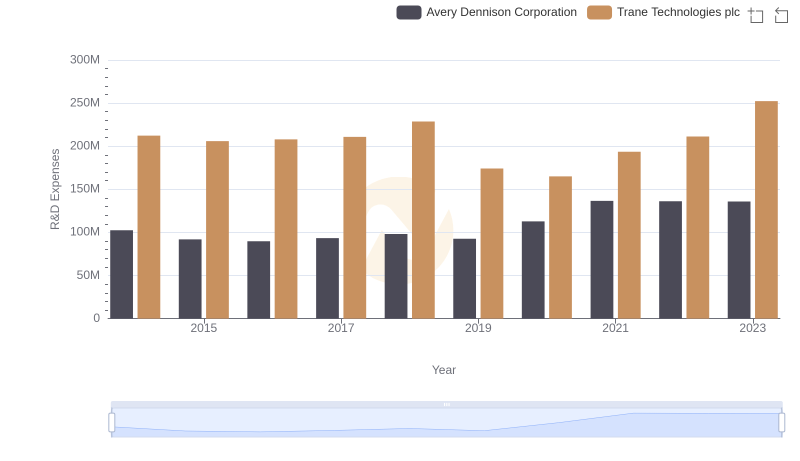This screenshot has height=461, width=800.
Task: Click the 100M y-axis label
Action: (85, 232)
